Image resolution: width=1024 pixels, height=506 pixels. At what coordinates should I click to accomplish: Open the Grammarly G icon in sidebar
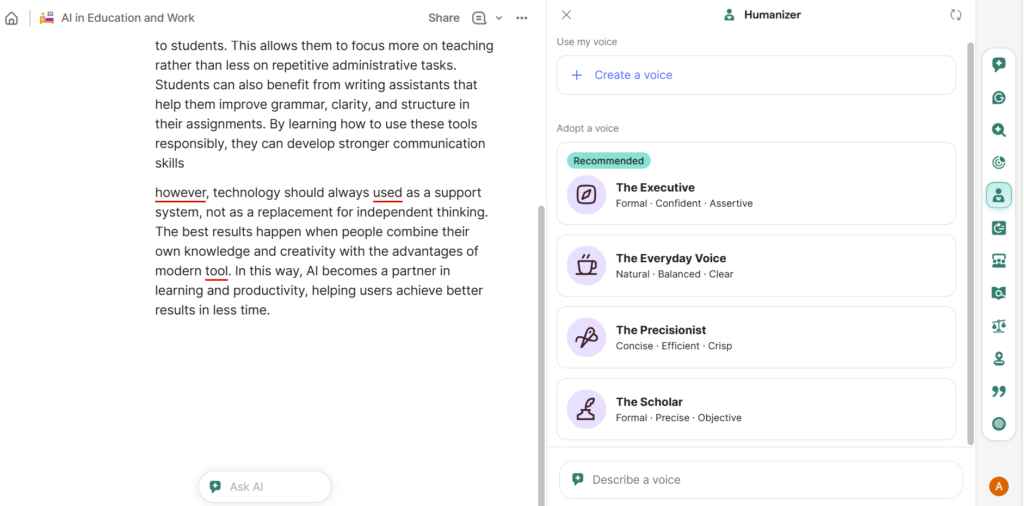(998, 98)
